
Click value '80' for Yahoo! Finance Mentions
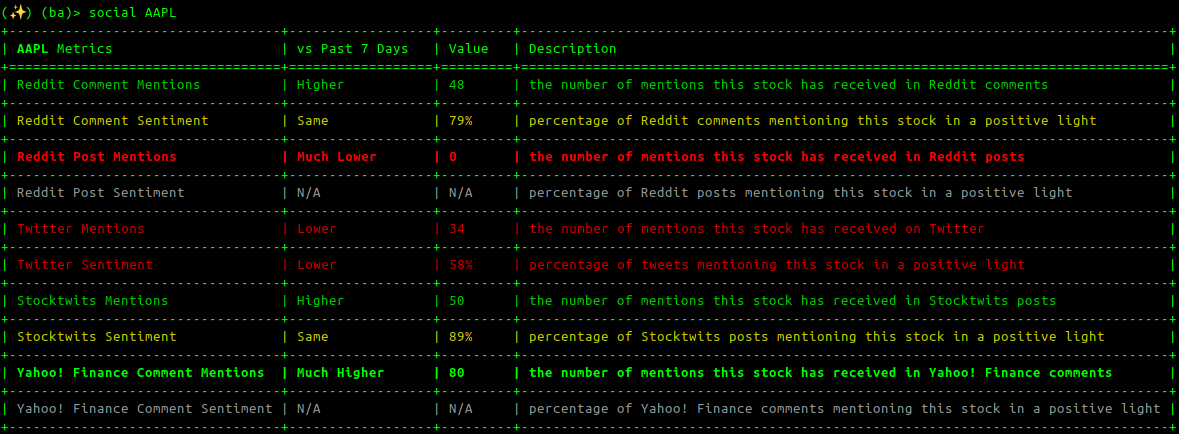pyautogui.click(x=456, y=373)
